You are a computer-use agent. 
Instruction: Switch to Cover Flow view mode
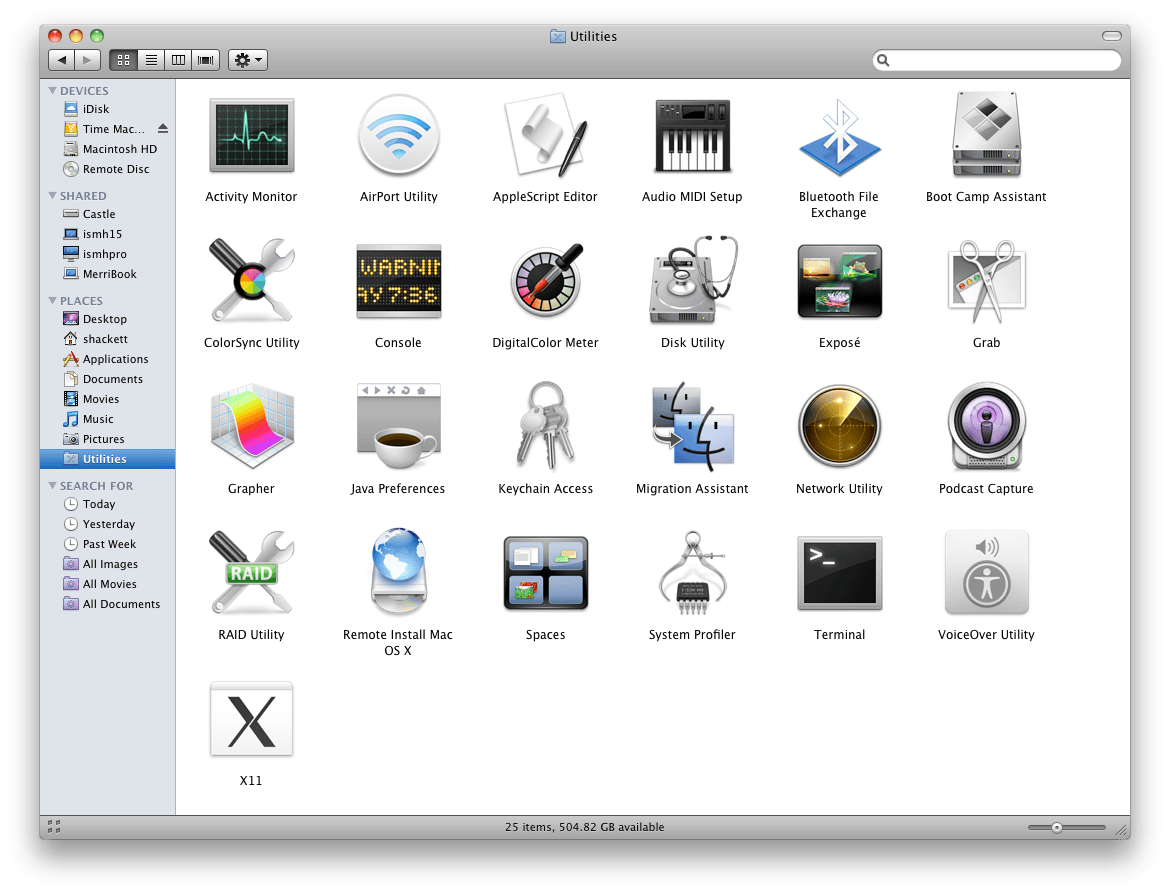[205, 60]
